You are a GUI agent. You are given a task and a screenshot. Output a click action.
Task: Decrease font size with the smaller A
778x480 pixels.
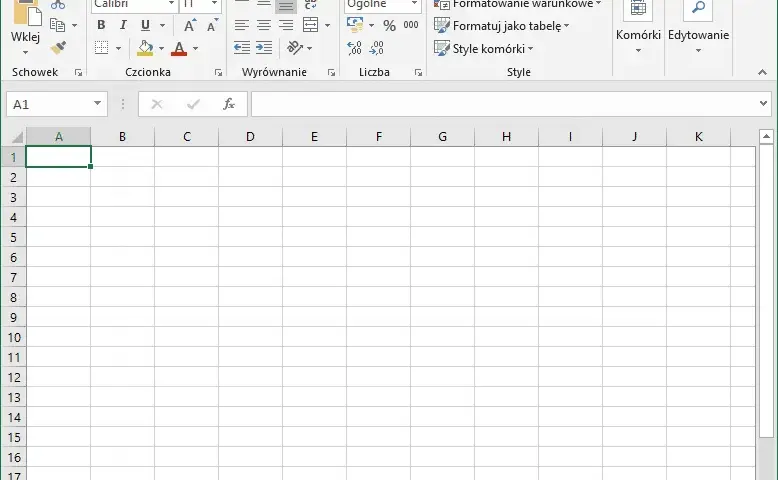coord(212,25)
